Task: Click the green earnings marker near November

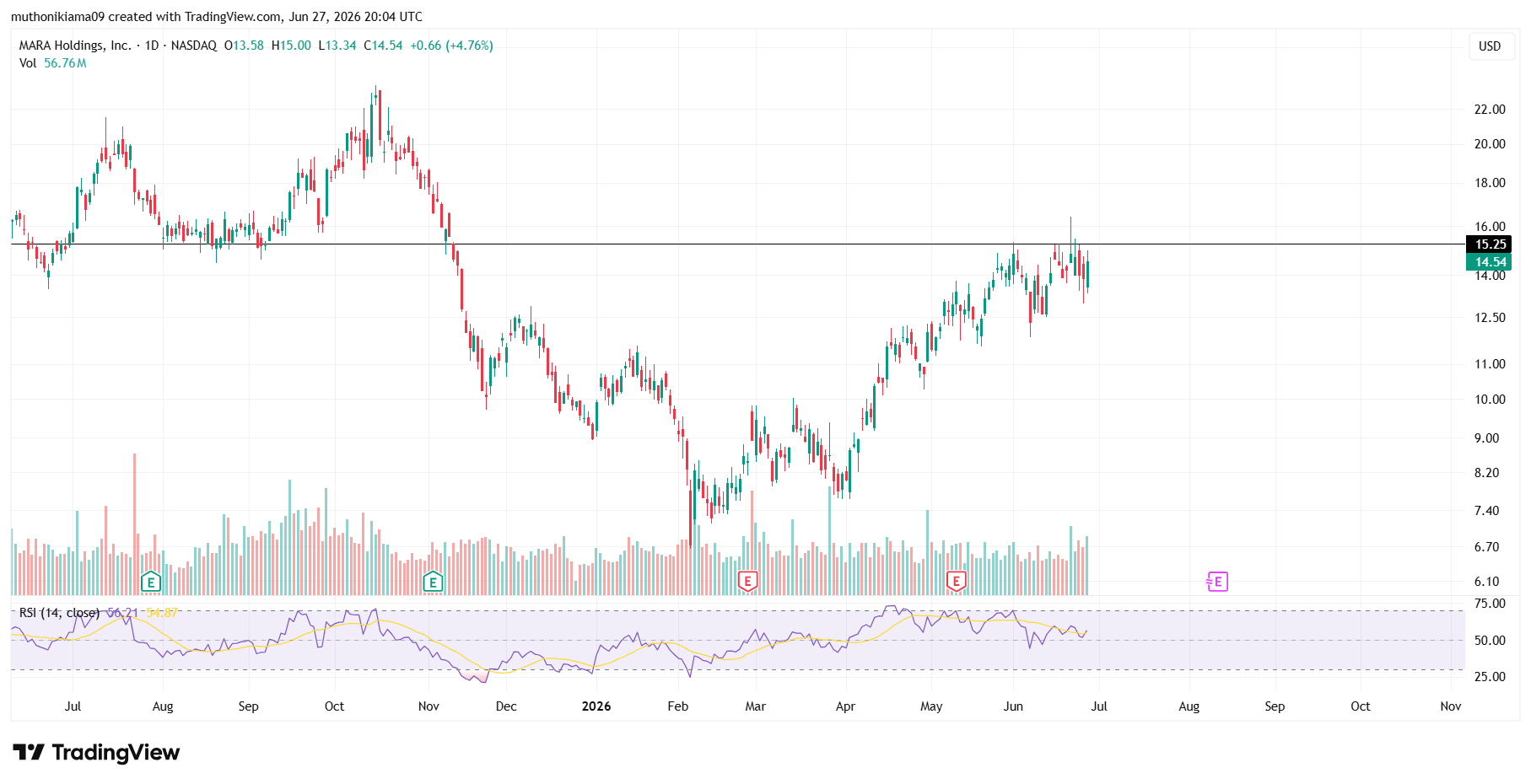Action: click(x=433, y=582)
